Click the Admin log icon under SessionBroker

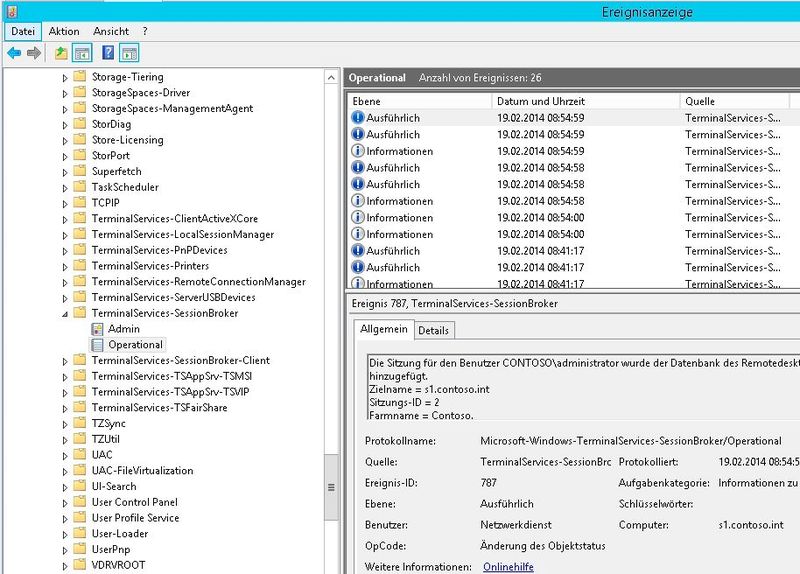click(x=97, y=329)
